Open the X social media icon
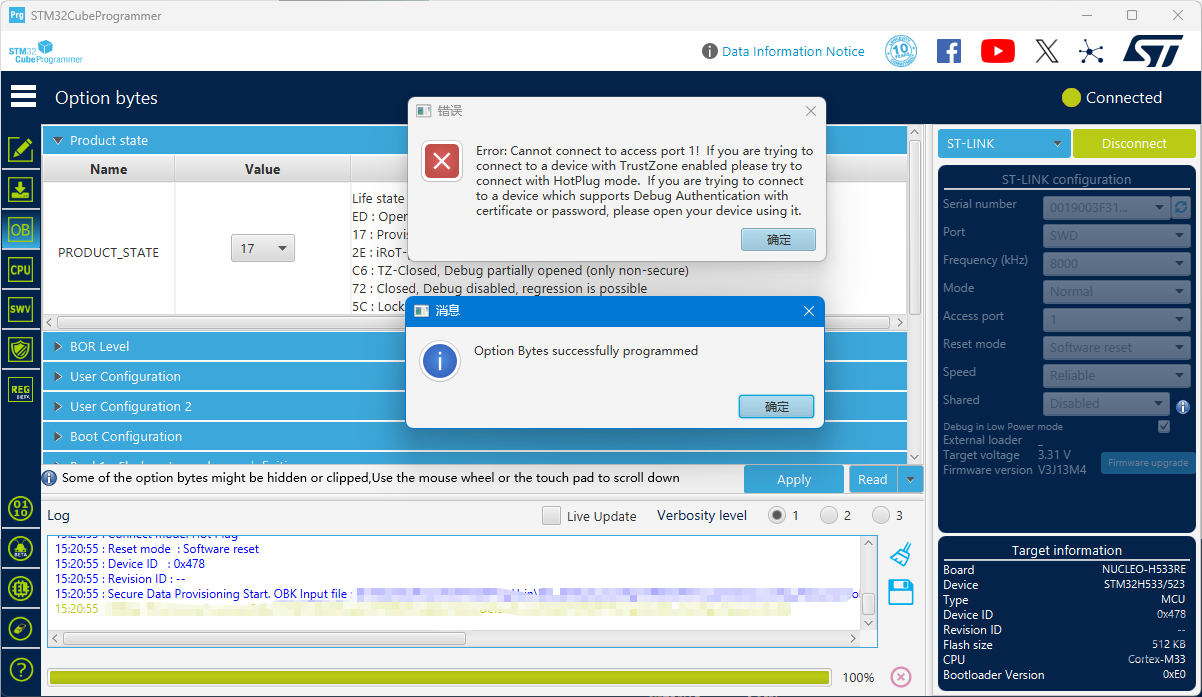The height and width of the screenshot is (697, 1202). coord(1047,51)
